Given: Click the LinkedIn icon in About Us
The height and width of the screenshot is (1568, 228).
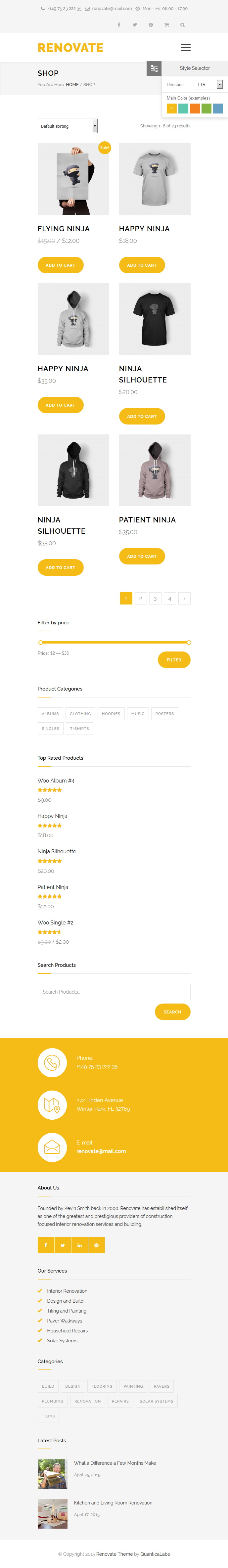Looking at the screenshot, I should pos(80,1245).
